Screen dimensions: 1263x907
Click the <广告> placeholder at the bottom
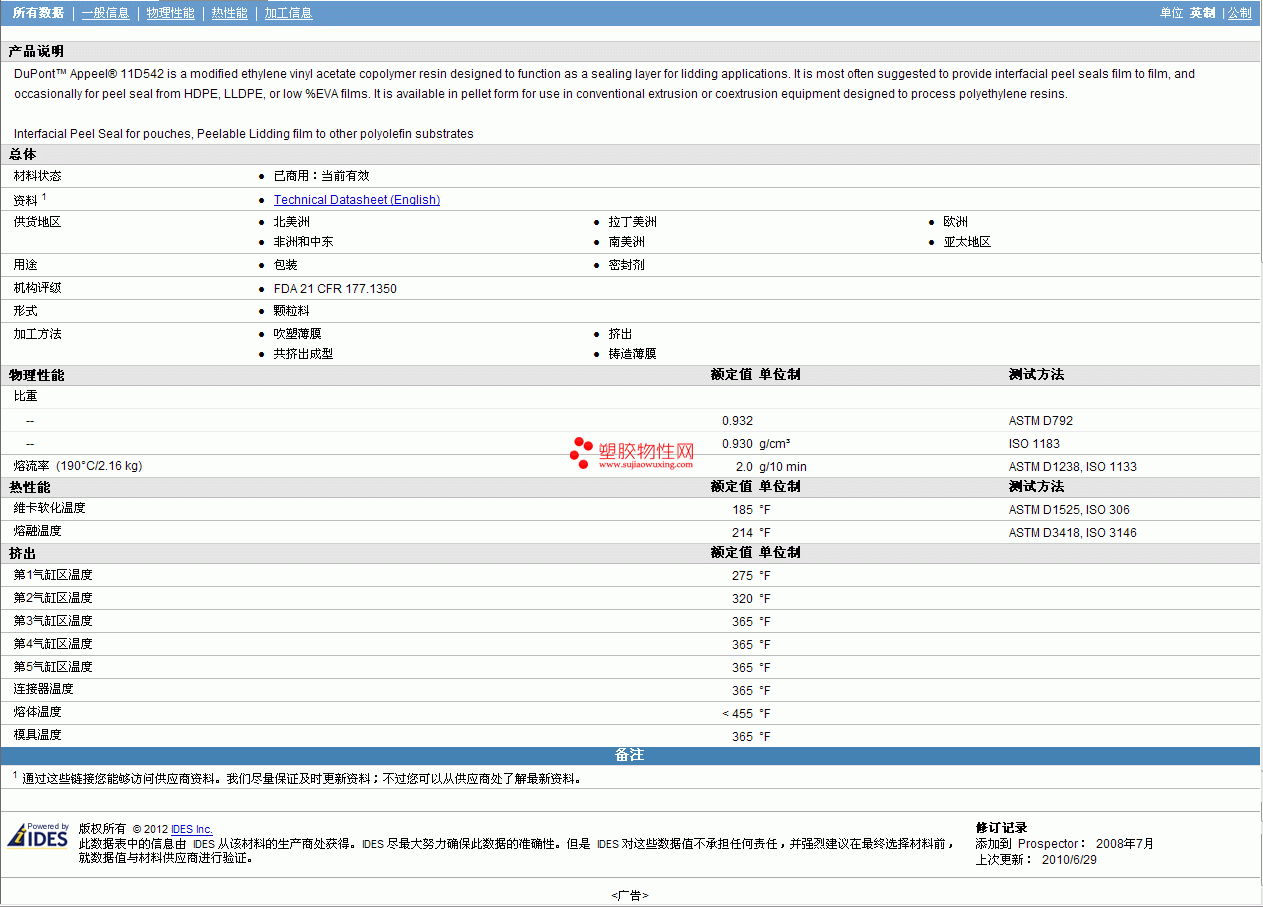(x=630, y=895)
